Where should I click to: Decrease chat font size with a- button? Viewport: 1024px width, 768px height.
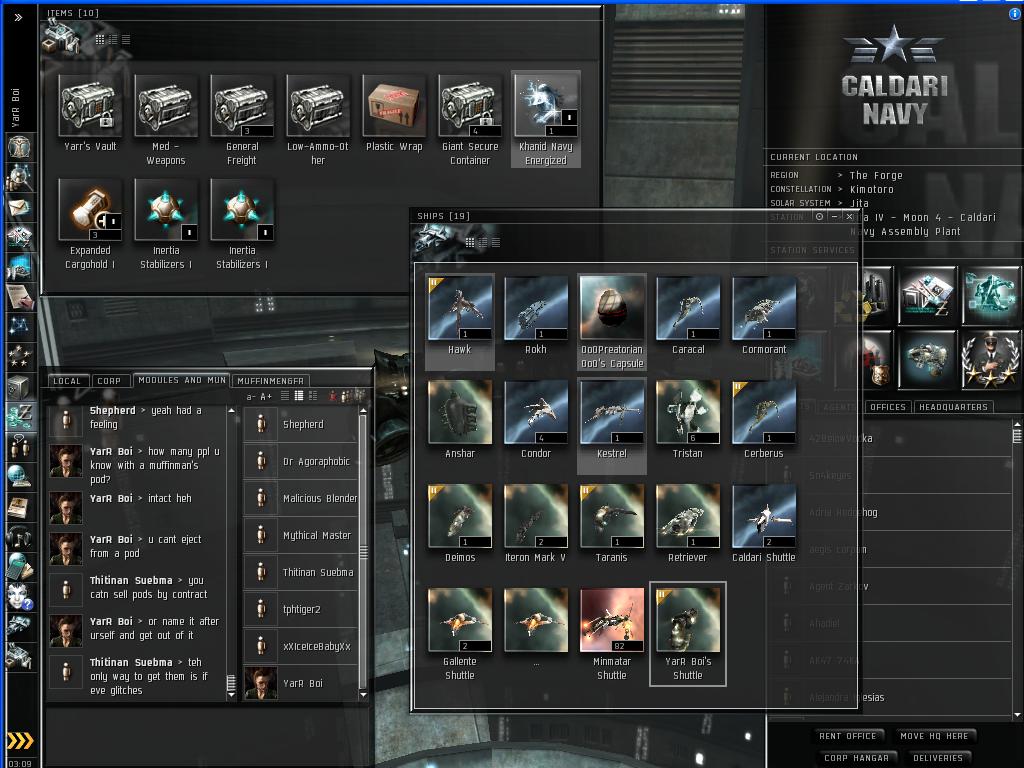click(x=251, y=396)
